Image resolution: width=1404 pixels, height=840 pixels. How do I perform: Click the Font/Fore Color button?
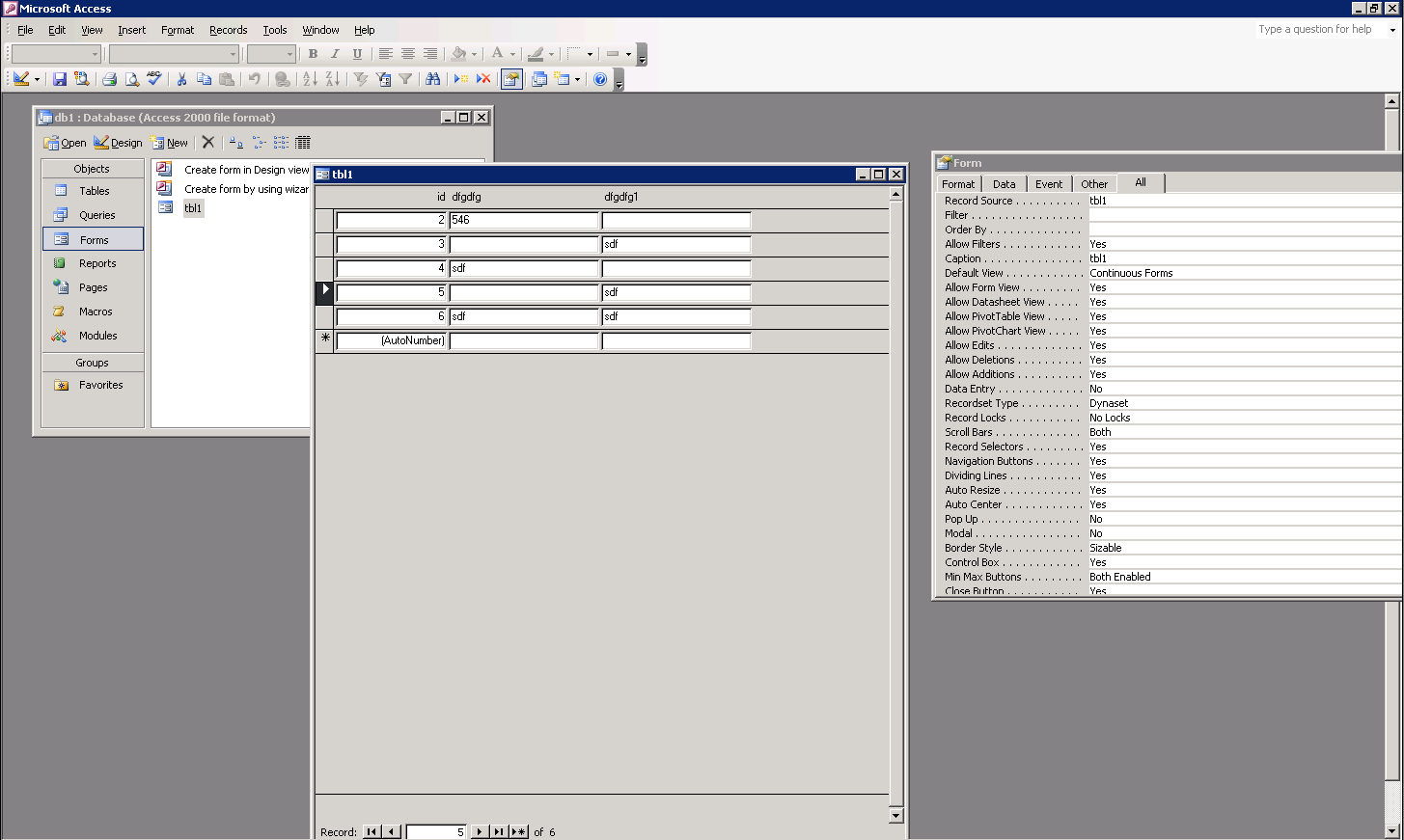click(498, 54)
